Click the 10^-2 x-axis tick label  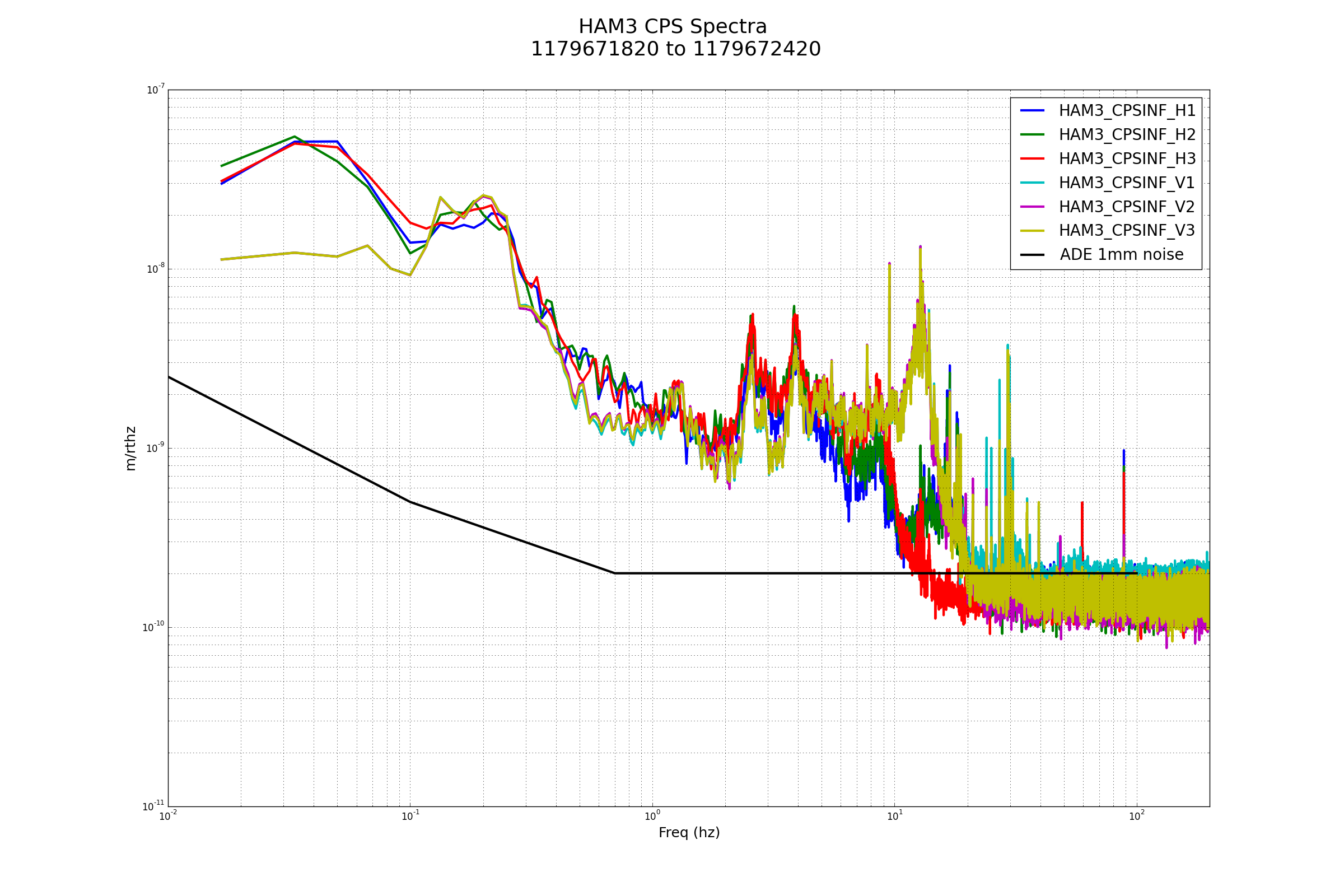coord(168,816)
